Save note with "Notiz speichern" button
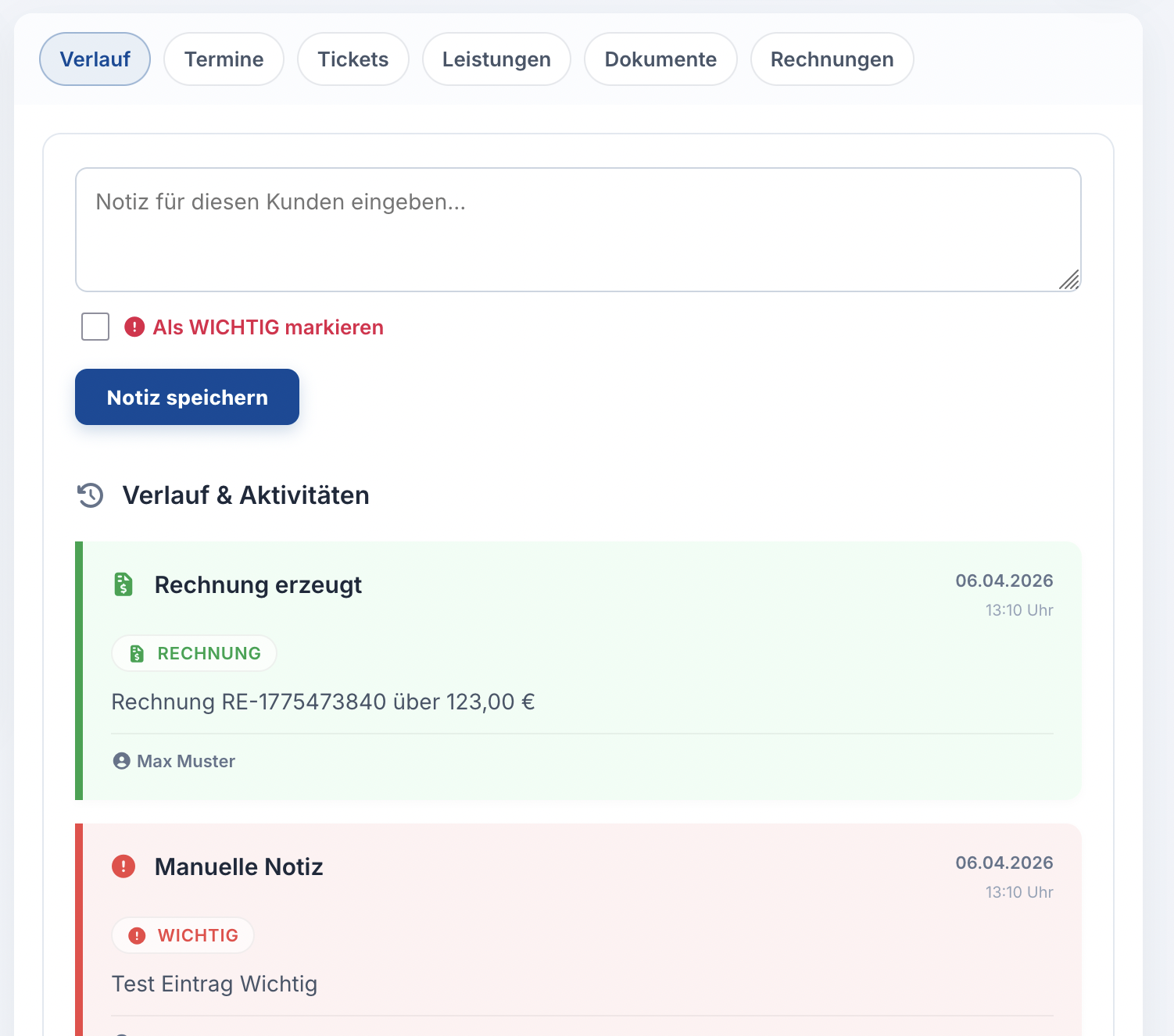 click(x=187, y=397)
